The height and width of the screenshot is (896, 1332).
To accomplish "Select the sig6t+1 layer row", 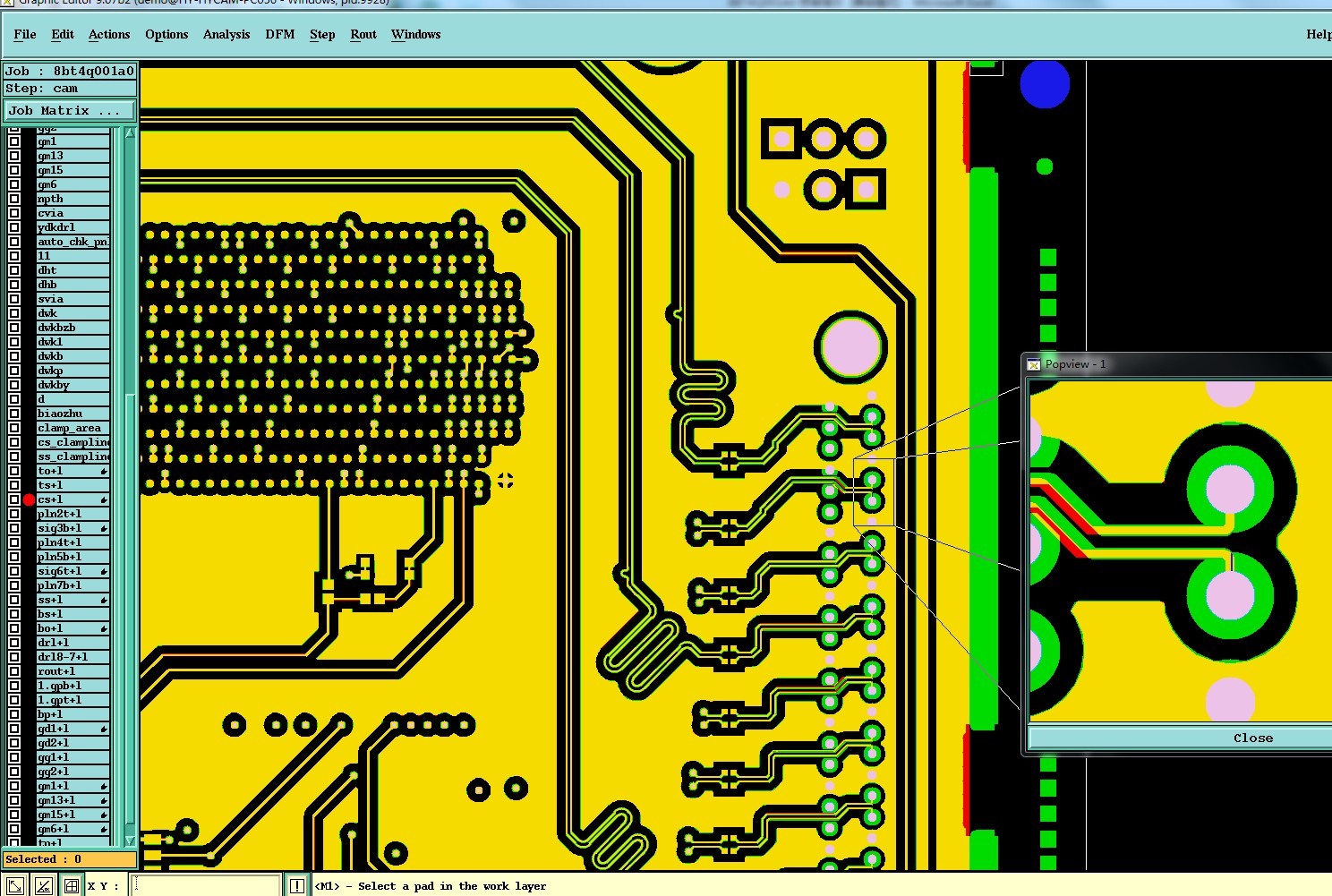I will click(73, 571).
